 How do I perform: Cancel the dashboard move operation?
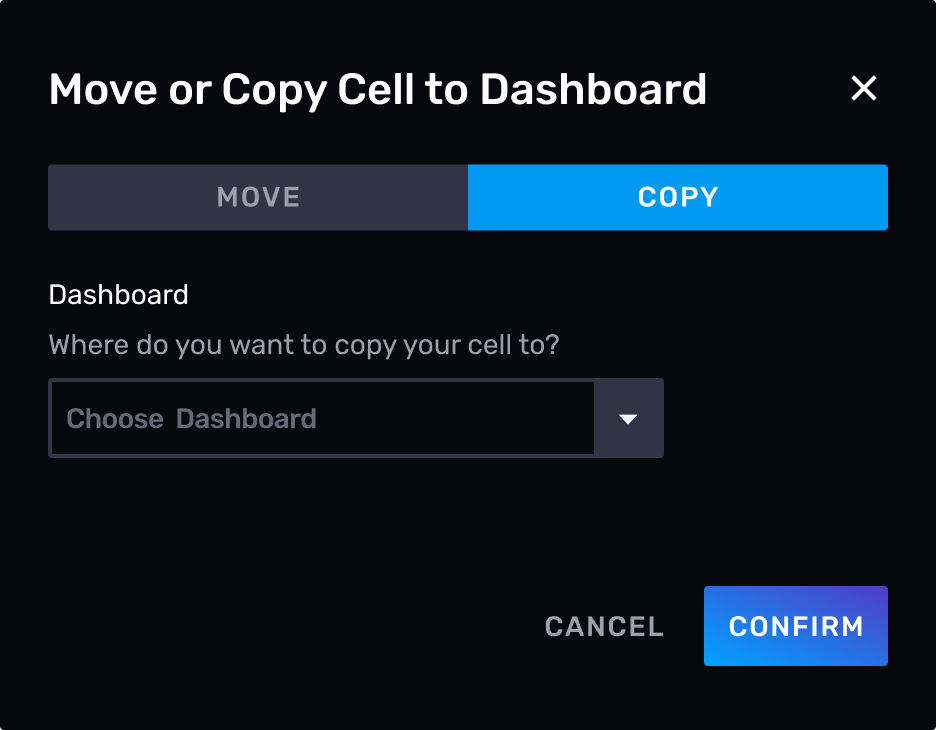click(603, 626)
